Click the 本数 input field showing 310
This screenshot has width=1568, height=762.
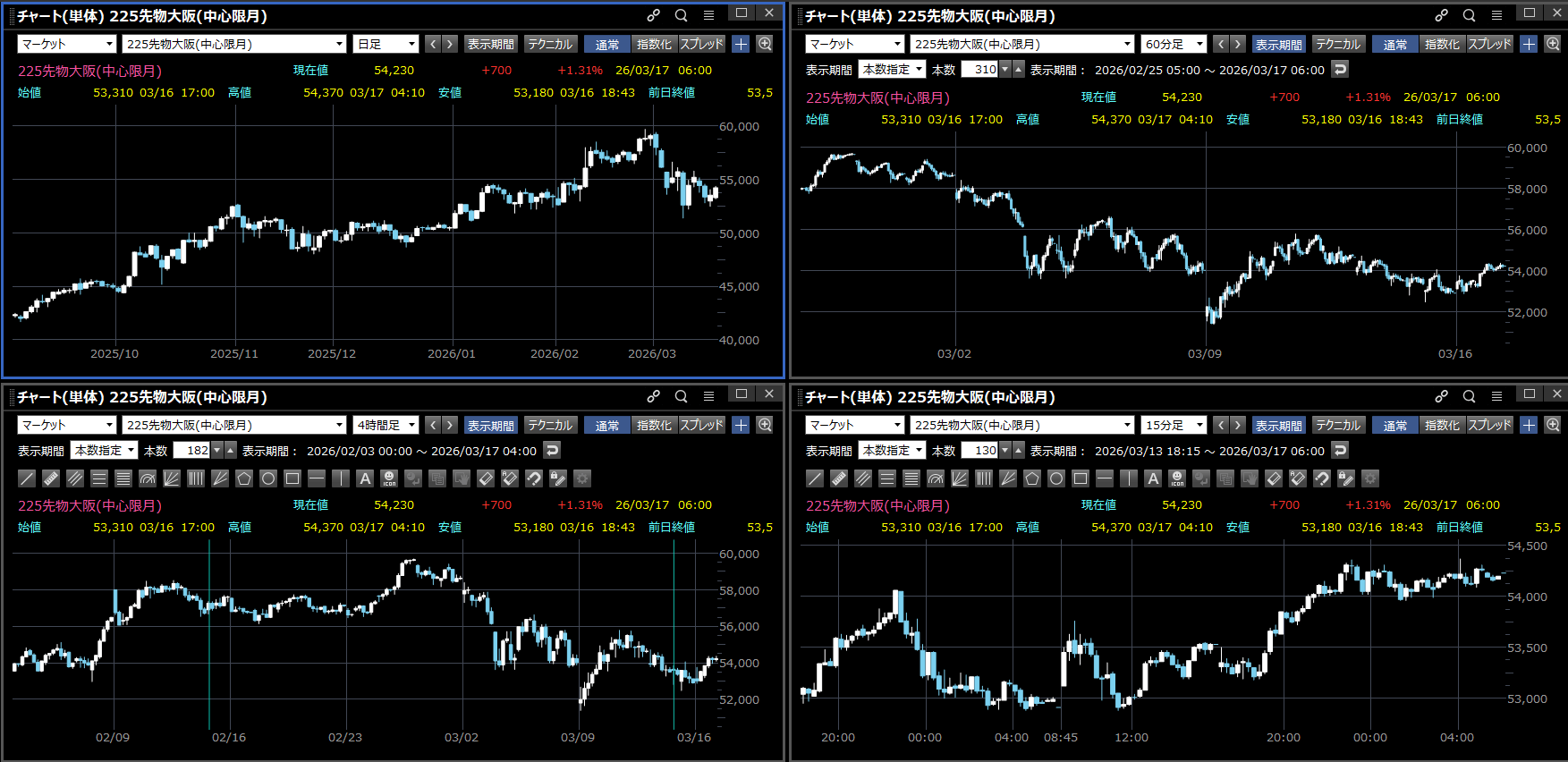(x=979, y=69)
